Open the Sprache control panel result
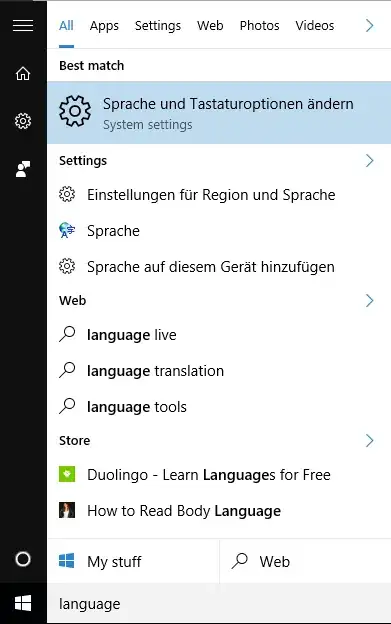This screenshot has height=624, width=391. 219,230
